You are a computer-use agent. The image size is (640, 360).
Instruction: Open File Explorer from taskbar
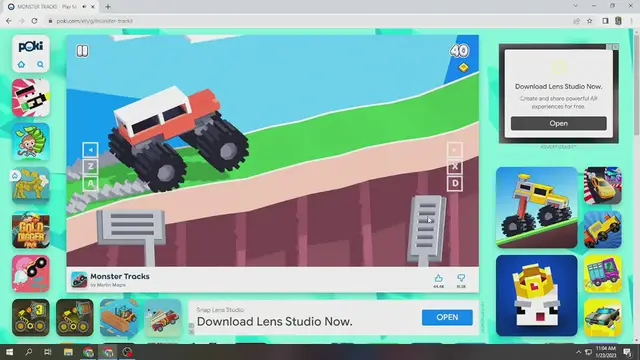68,352
